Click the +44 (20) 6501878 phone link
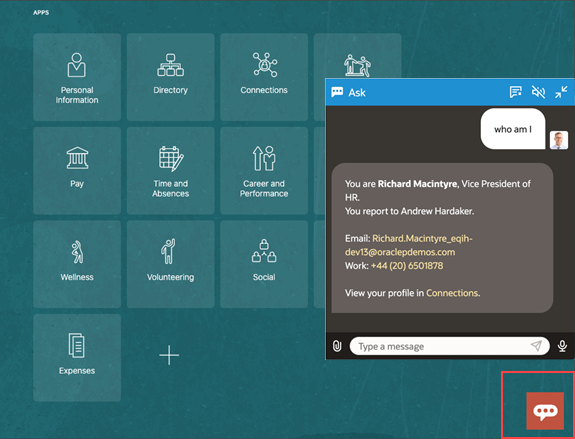 [x=407, y=266]
